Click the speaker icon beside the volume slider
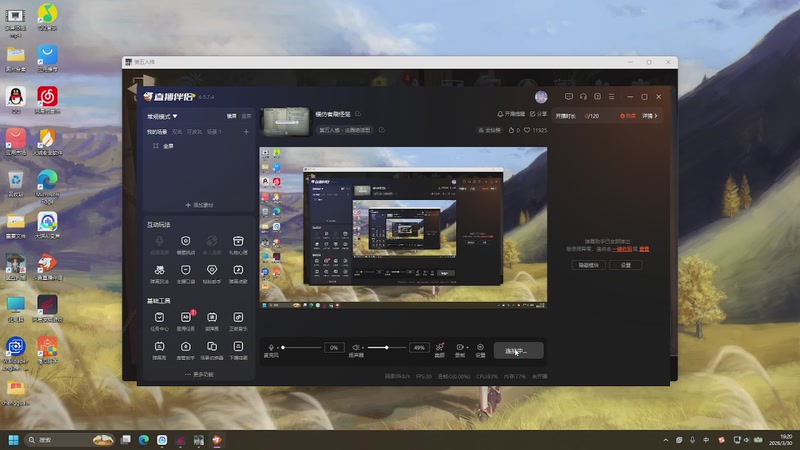 pos(356,347)
